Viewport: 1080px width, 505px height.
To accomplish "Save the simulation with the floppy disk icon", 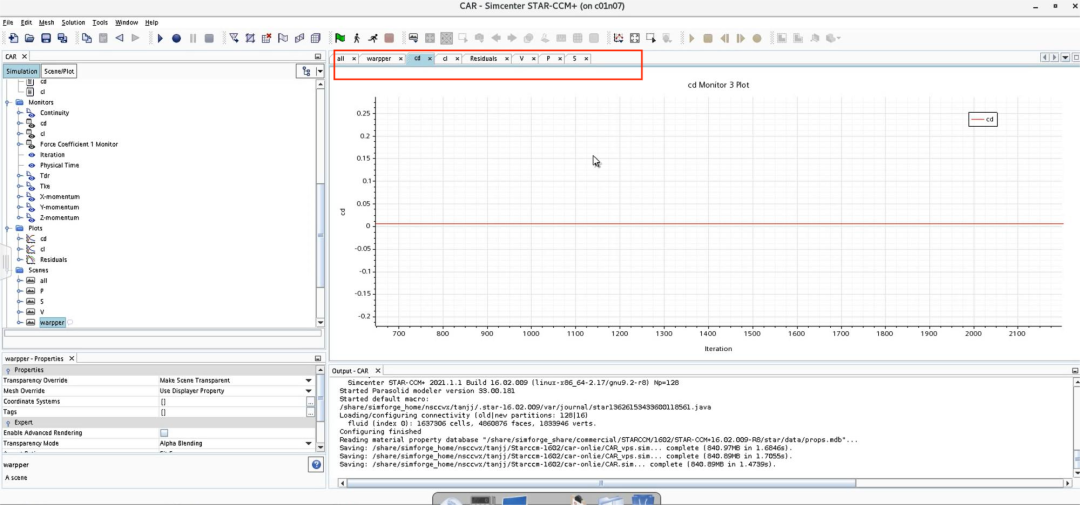I will click(x=46, y=39).
